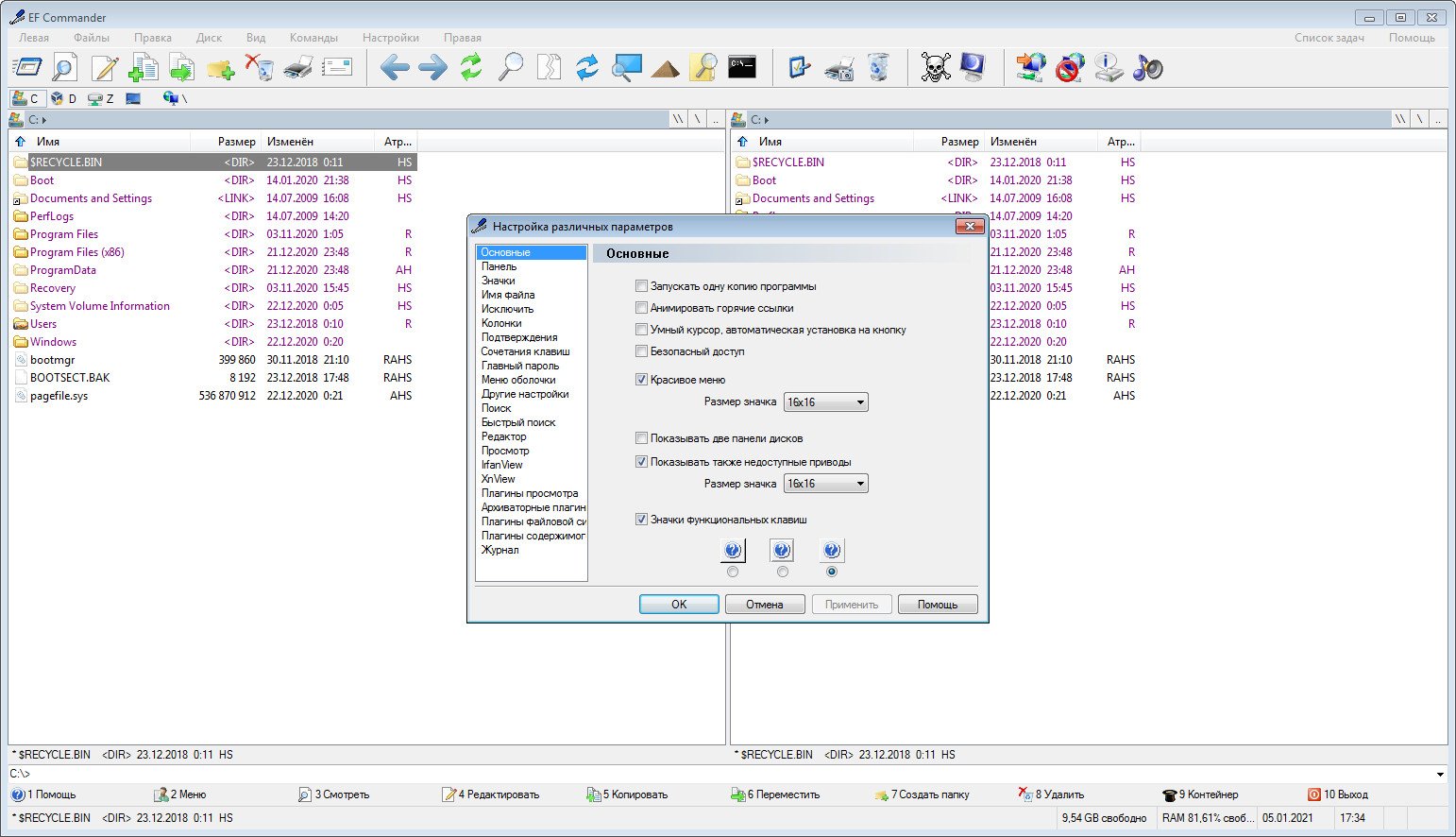Click the blue forward arrow icon
This screenshot has width=1456, height=837.
[x=432, y=67]
